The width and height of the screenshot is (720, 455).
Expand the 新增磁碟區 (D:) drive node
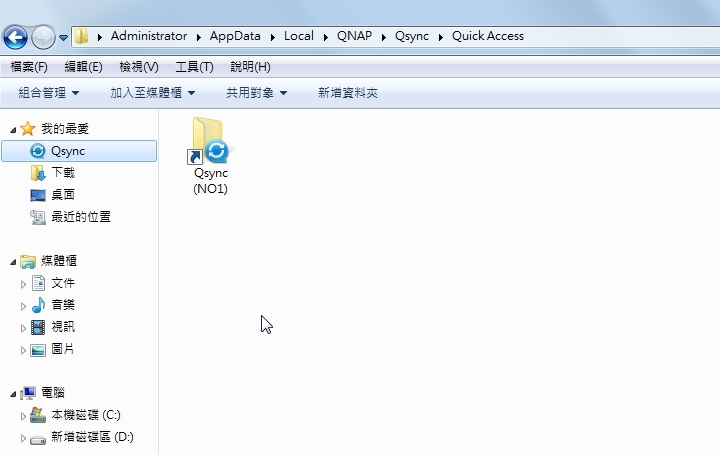point(23,438)
